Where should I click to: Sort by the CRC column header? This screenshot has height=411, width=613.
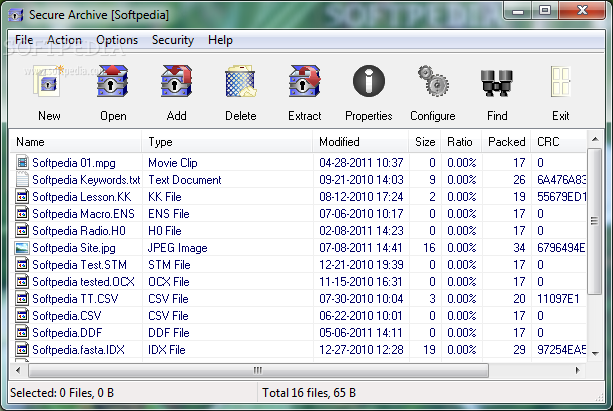pos(559,142)
